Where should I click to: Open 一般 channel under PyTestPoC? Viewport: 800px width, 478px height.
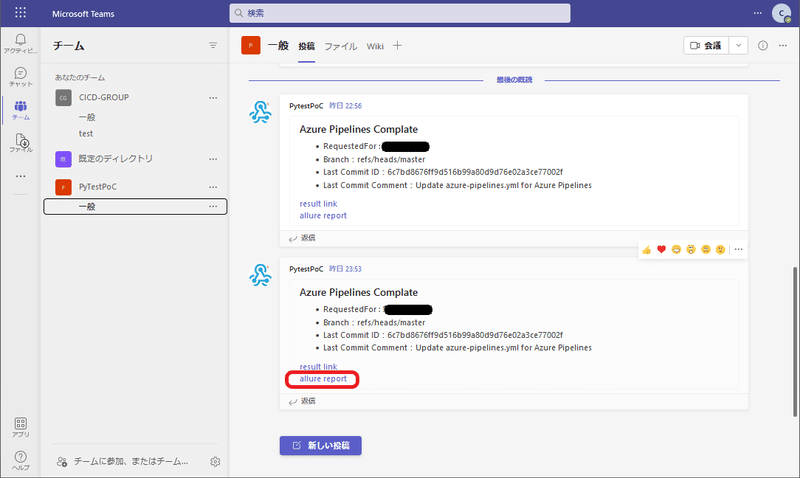(x=135, y=207)
